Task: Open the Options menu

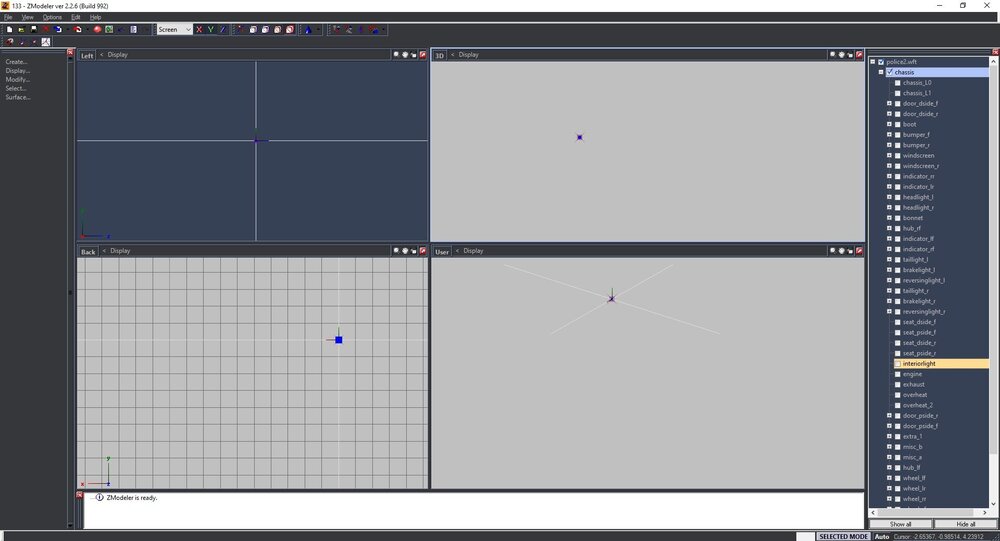Action: tap(52, 17)
